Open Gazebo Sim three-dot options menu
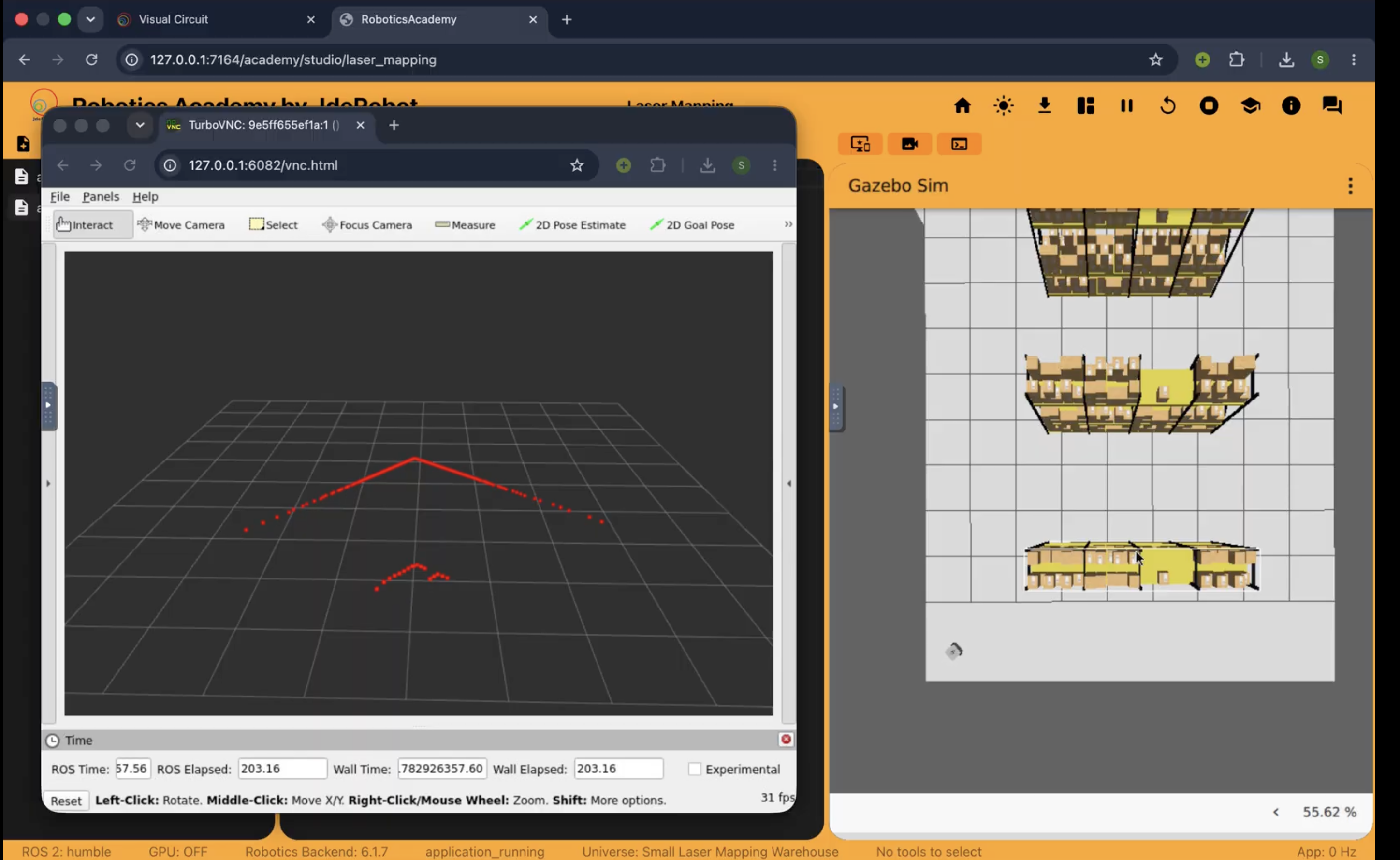Viewport: 1400px width, 860px height. (1350, 185)
